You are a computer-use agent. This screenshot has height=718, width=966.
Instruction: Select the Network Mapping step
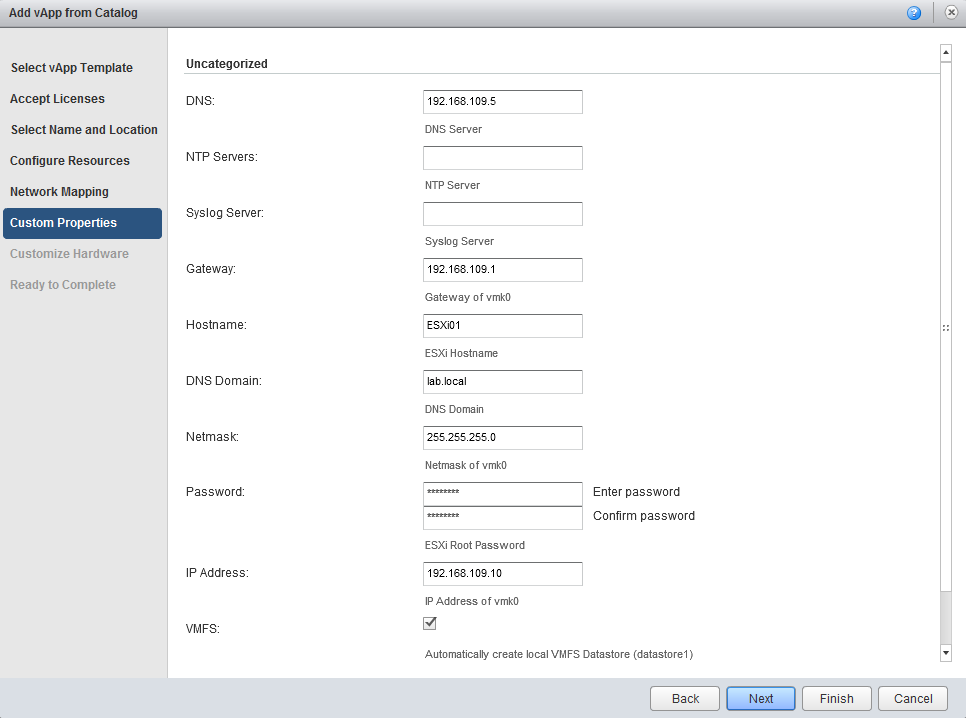click(x=59, y=192)
